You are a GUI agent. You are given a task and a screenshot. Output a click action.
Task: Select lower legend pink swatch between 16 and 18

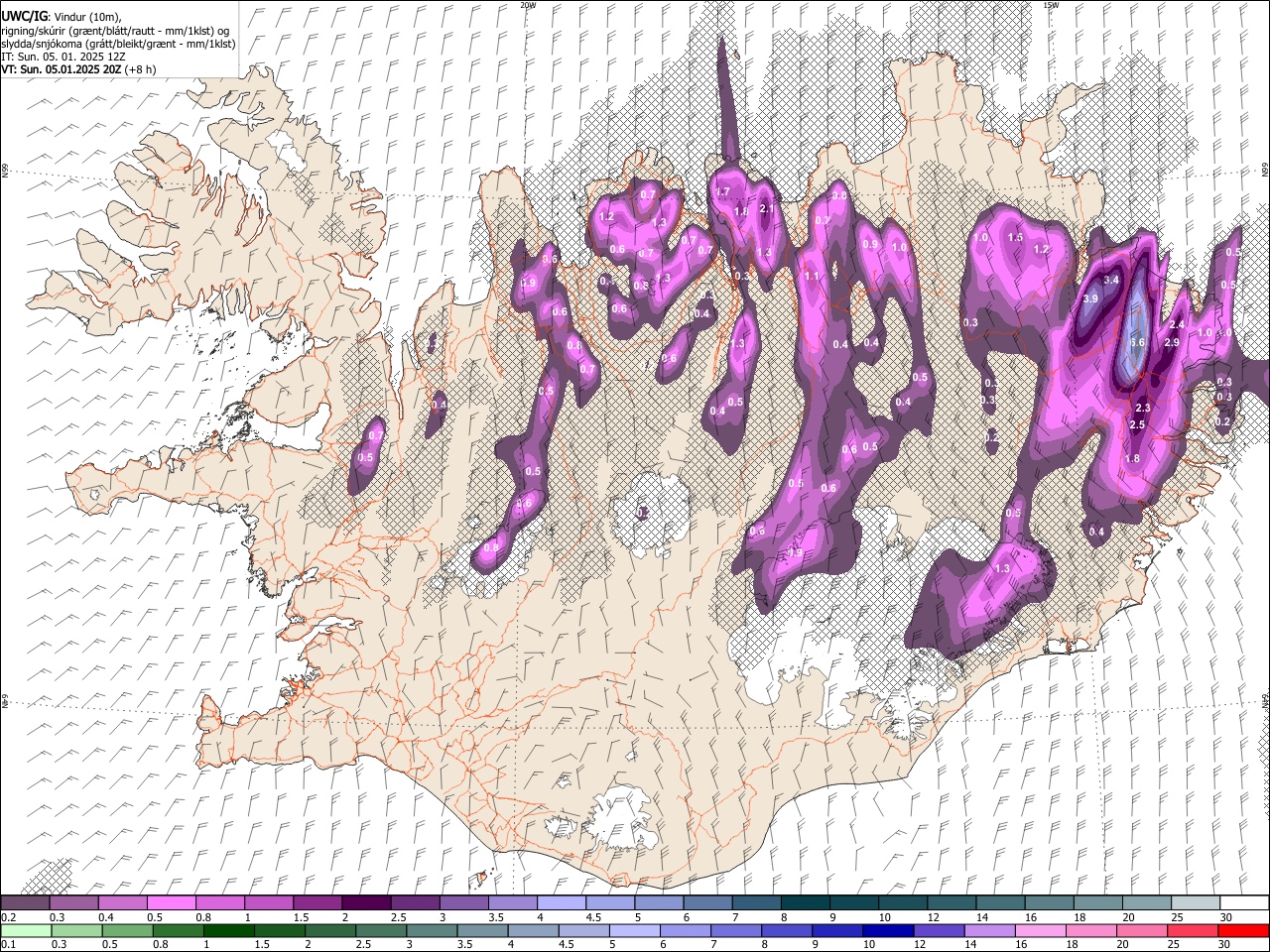coord(1040,931)
